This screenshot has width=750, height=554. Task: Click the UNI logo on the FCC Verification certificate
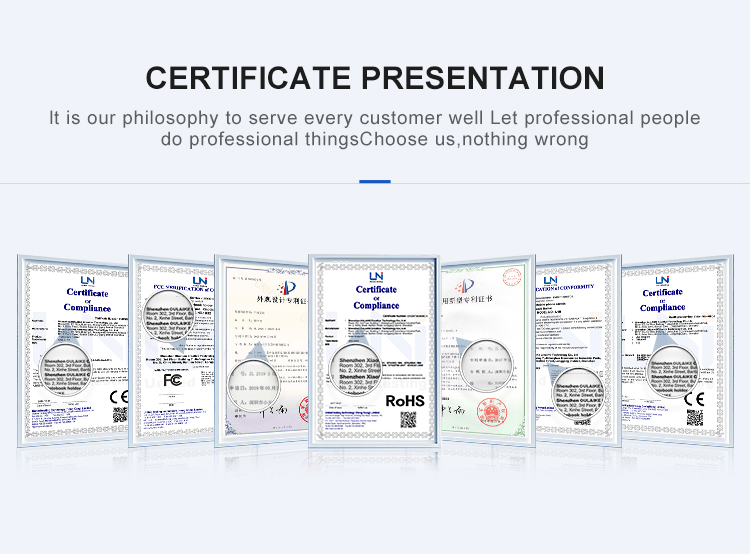click(200, 281)
